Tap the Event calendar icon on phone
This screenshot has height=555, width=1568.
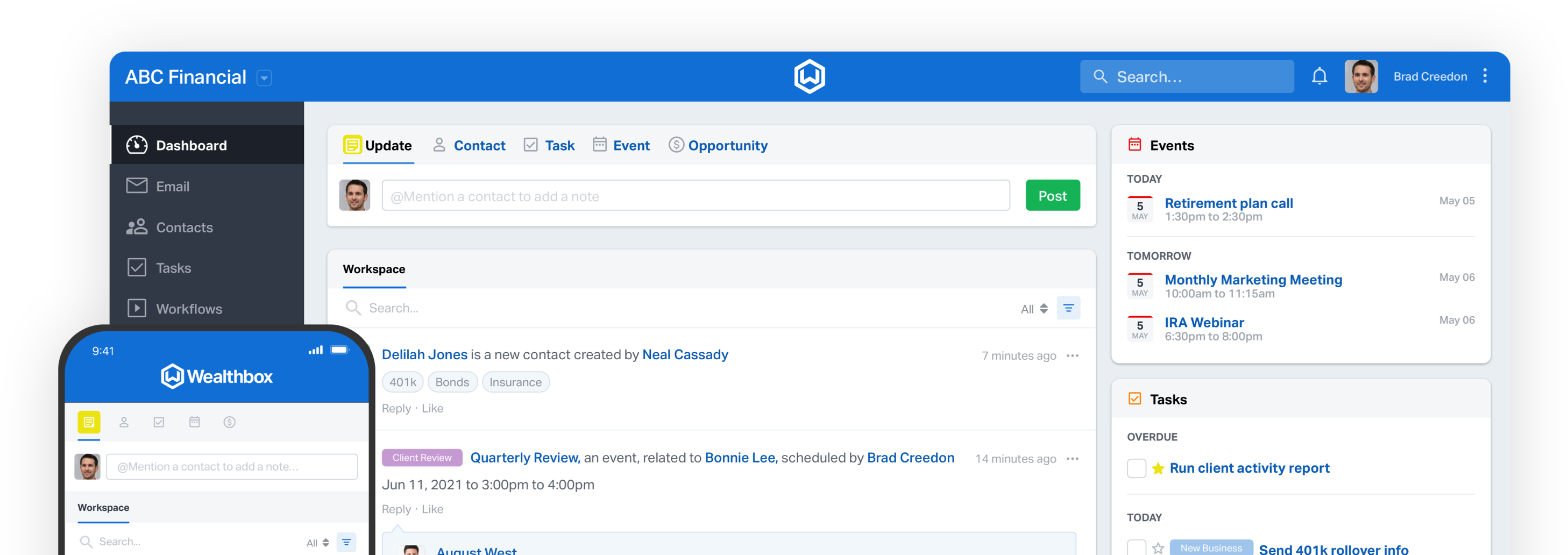pos(194,422)
